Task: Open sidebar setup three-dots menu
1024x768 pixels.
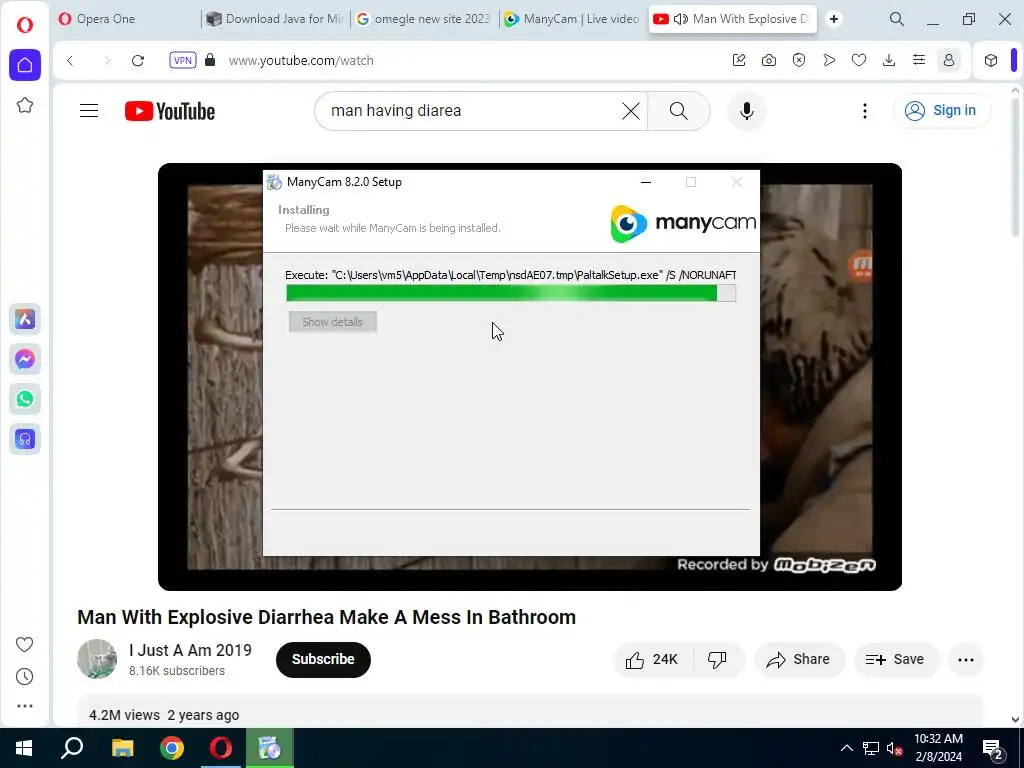Action: 25,706
